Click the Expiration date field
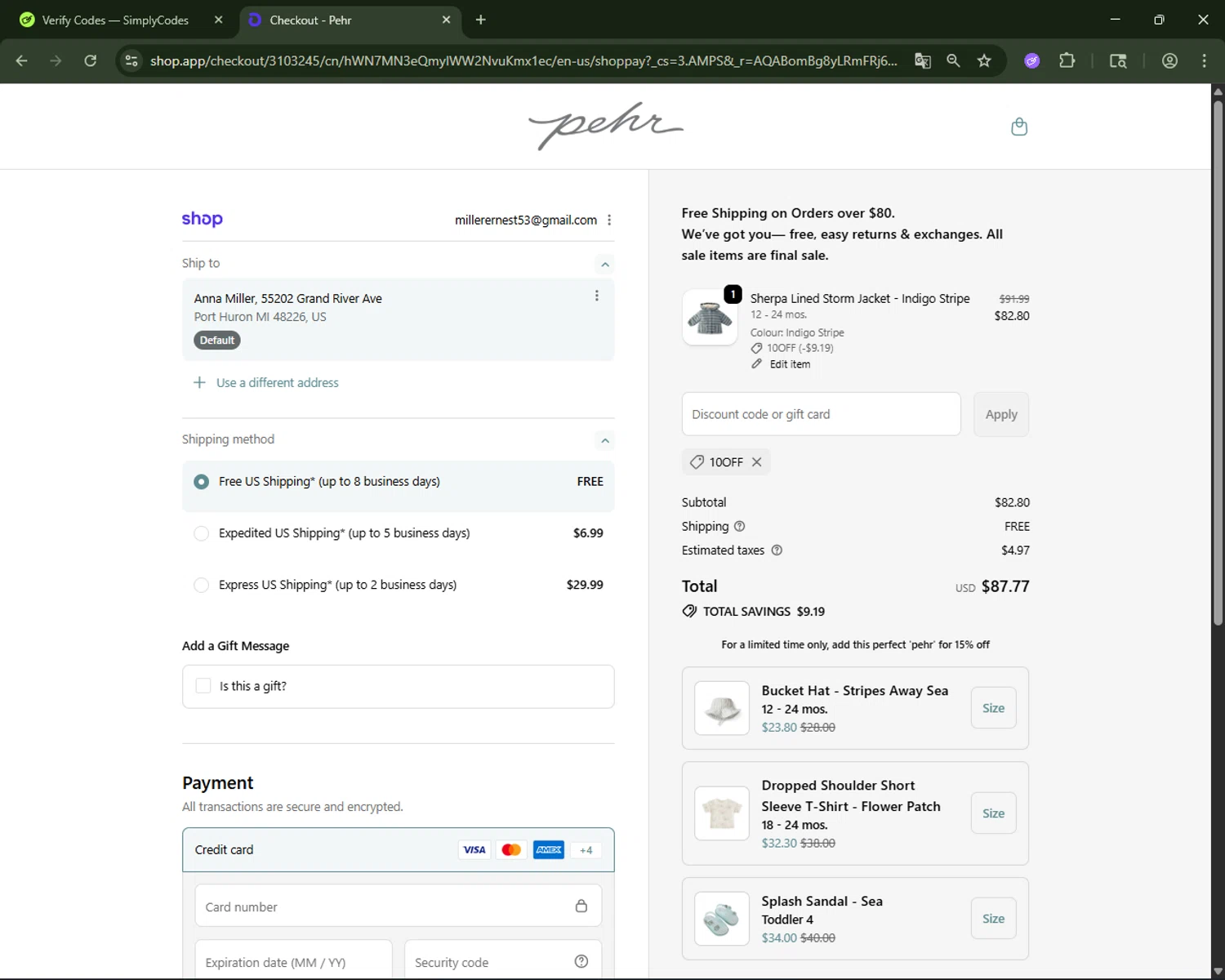The image size is (1225, 980). [293, 961]
